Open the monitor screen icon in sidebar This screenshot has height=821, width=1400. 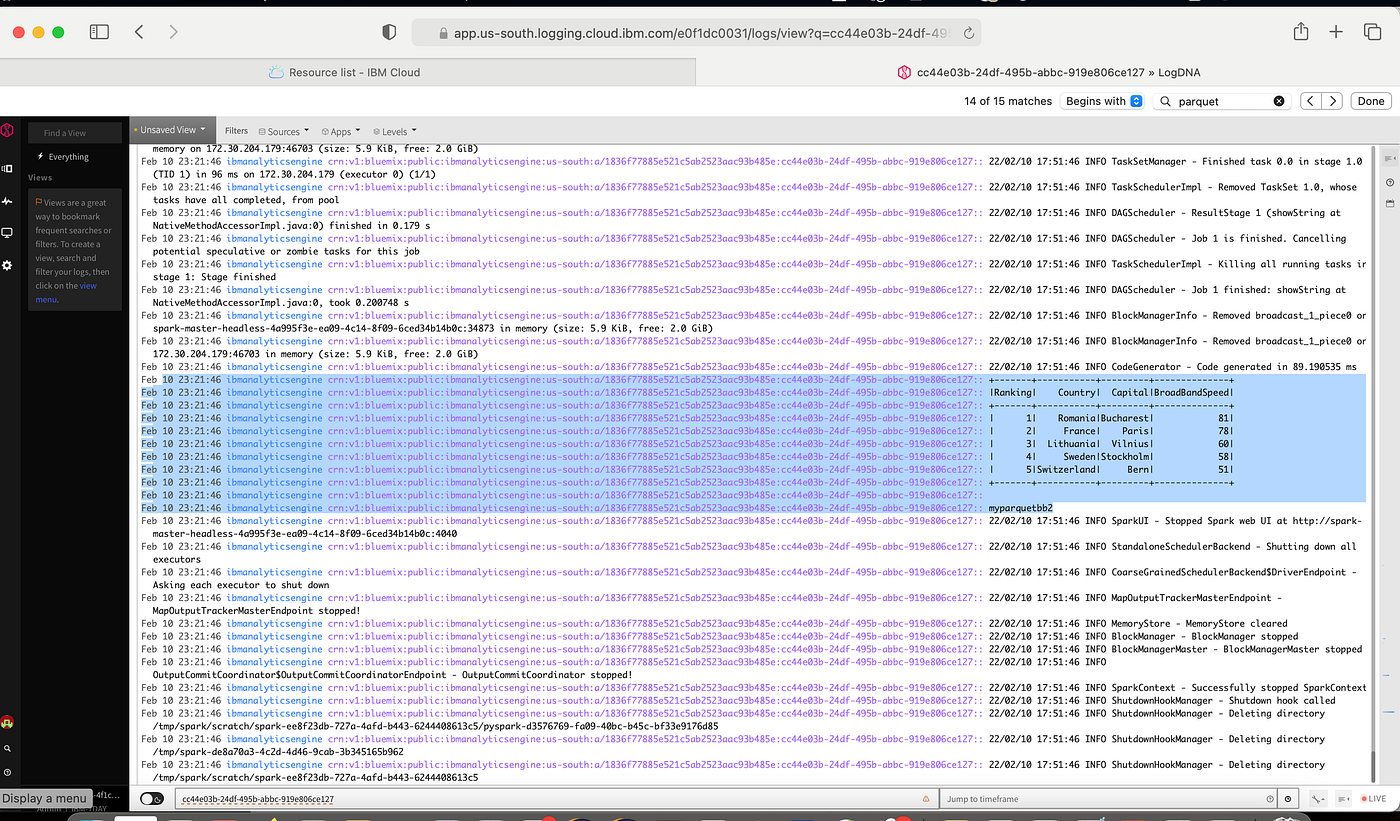point(7,233)
